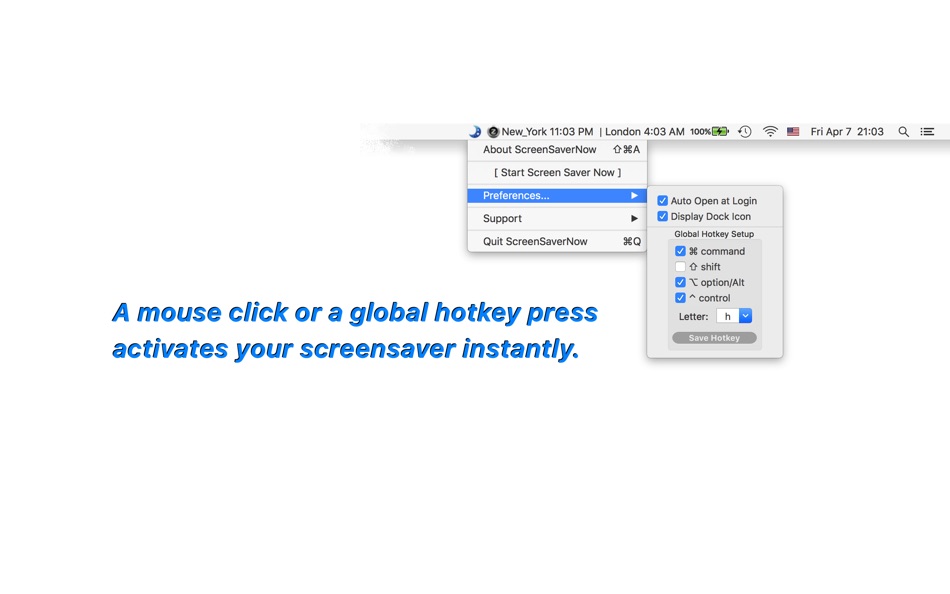Image resolution: width=950 pixels, height=594 pixels.
Task: Open the Support submenu
Action: click(x=557, y=219)
